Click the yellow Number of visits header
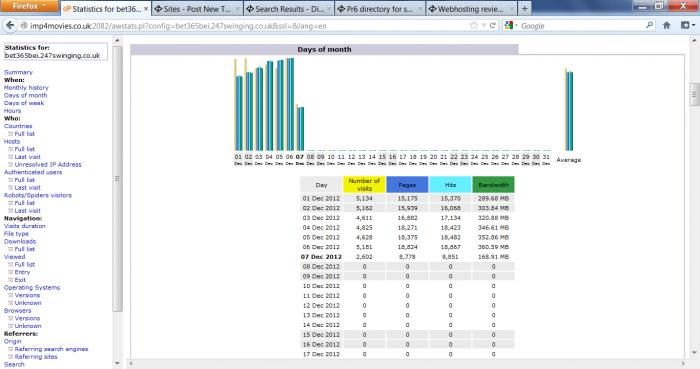This screenshot has height=369, width=700. tap(364, 184)
